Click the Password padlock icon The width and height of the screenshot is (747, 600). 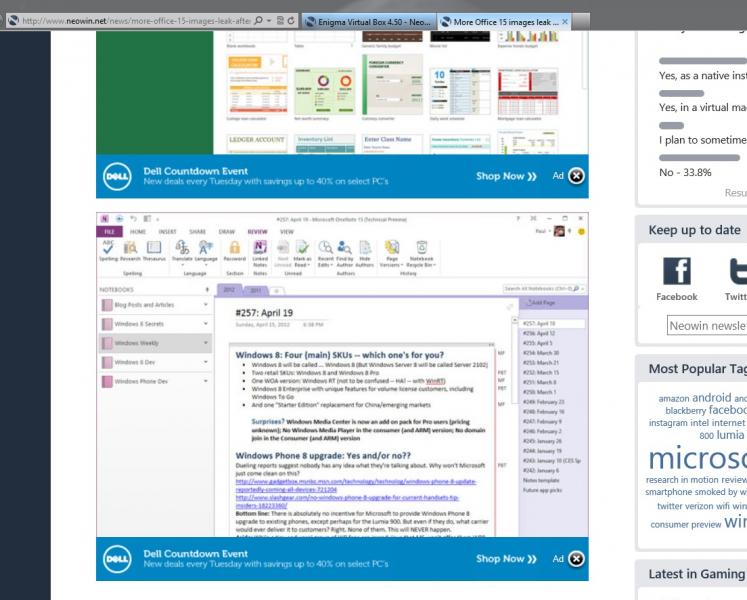pyautogui.click(x=234, y=247)
